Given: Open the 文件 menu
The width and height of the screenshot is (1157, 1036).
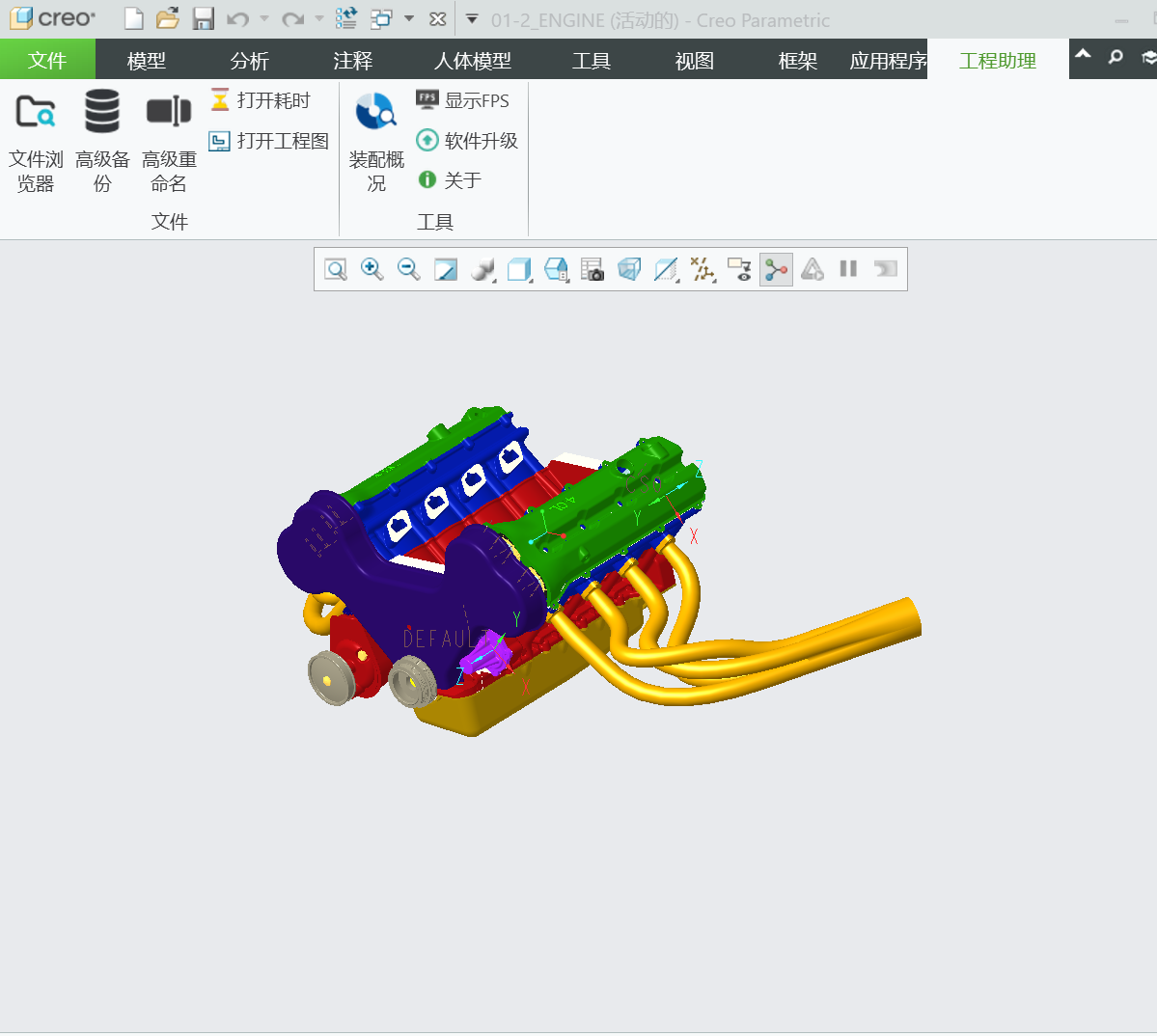Looking at the screenshot, I should point(47,61).
